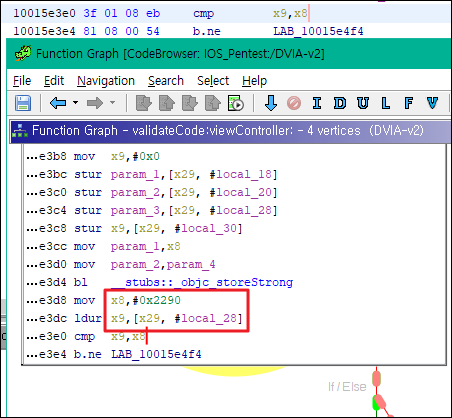The width and height of the screenshot is (452, 418).
Task: Go to next instruction with the I icon
Action: 317,103
